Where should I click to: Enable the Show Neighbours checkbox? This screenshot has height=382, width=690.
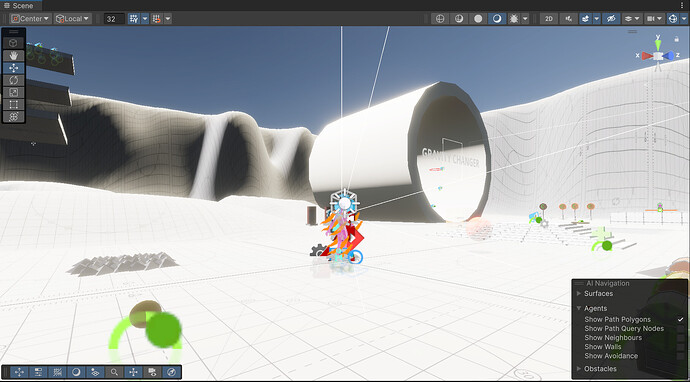[x=681, y=338]
